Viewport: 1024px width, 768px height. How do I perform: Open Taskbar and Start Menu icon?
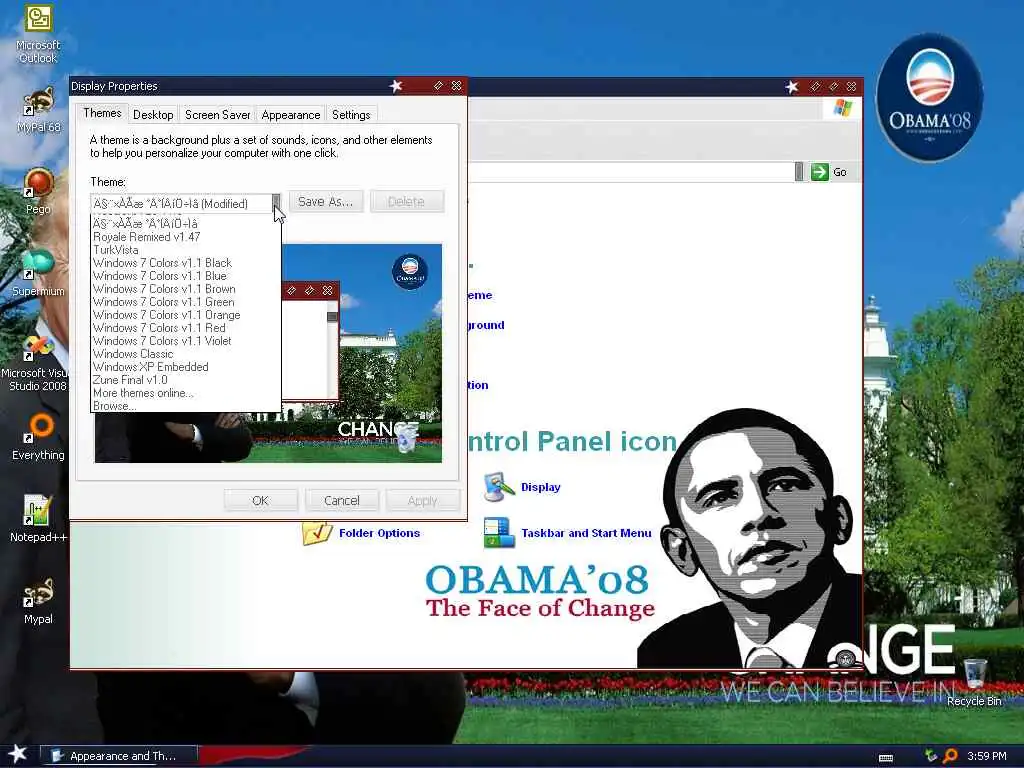click(499, 532)
